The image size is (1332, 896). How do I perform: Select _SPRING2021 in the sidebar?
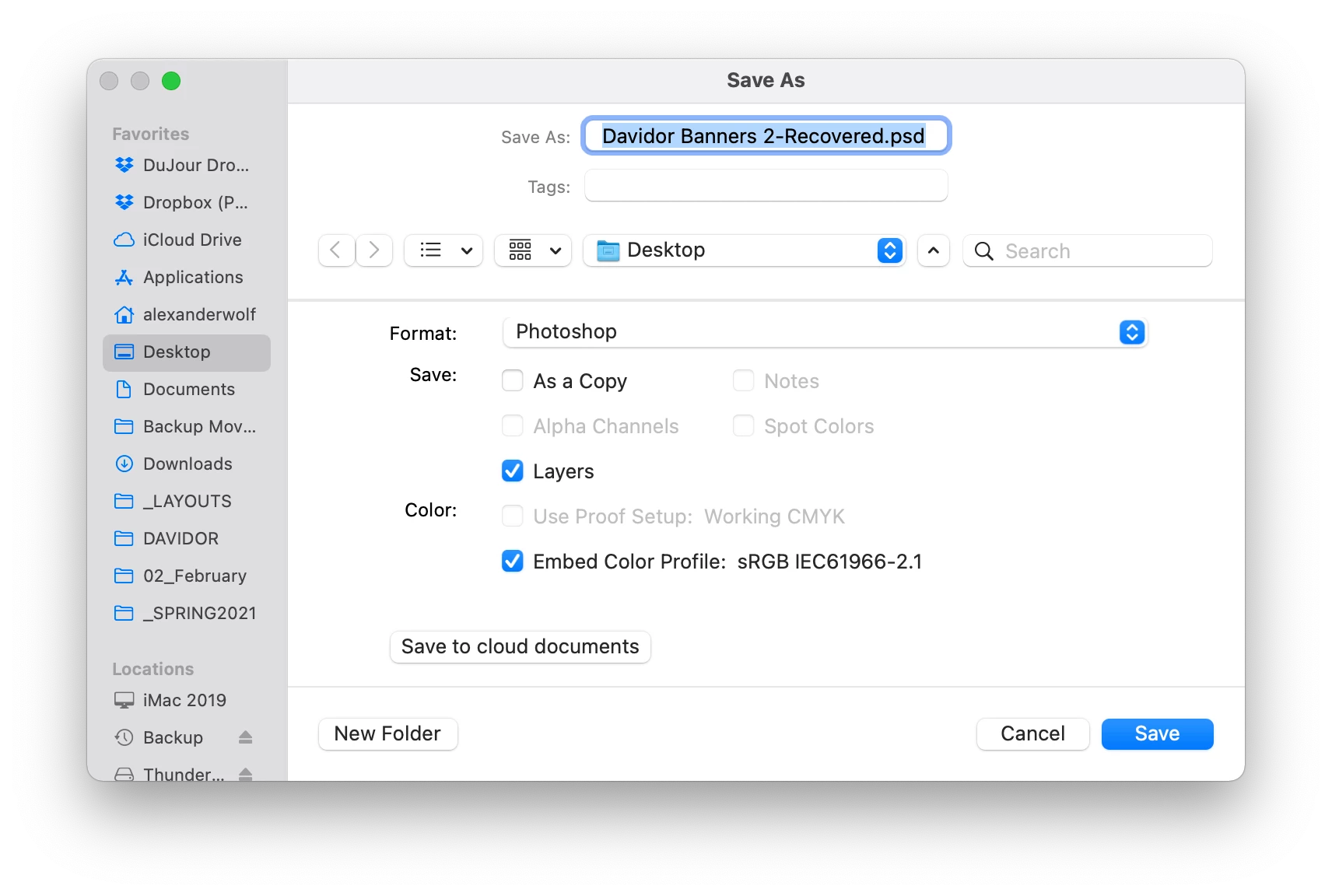pos(187,613)
